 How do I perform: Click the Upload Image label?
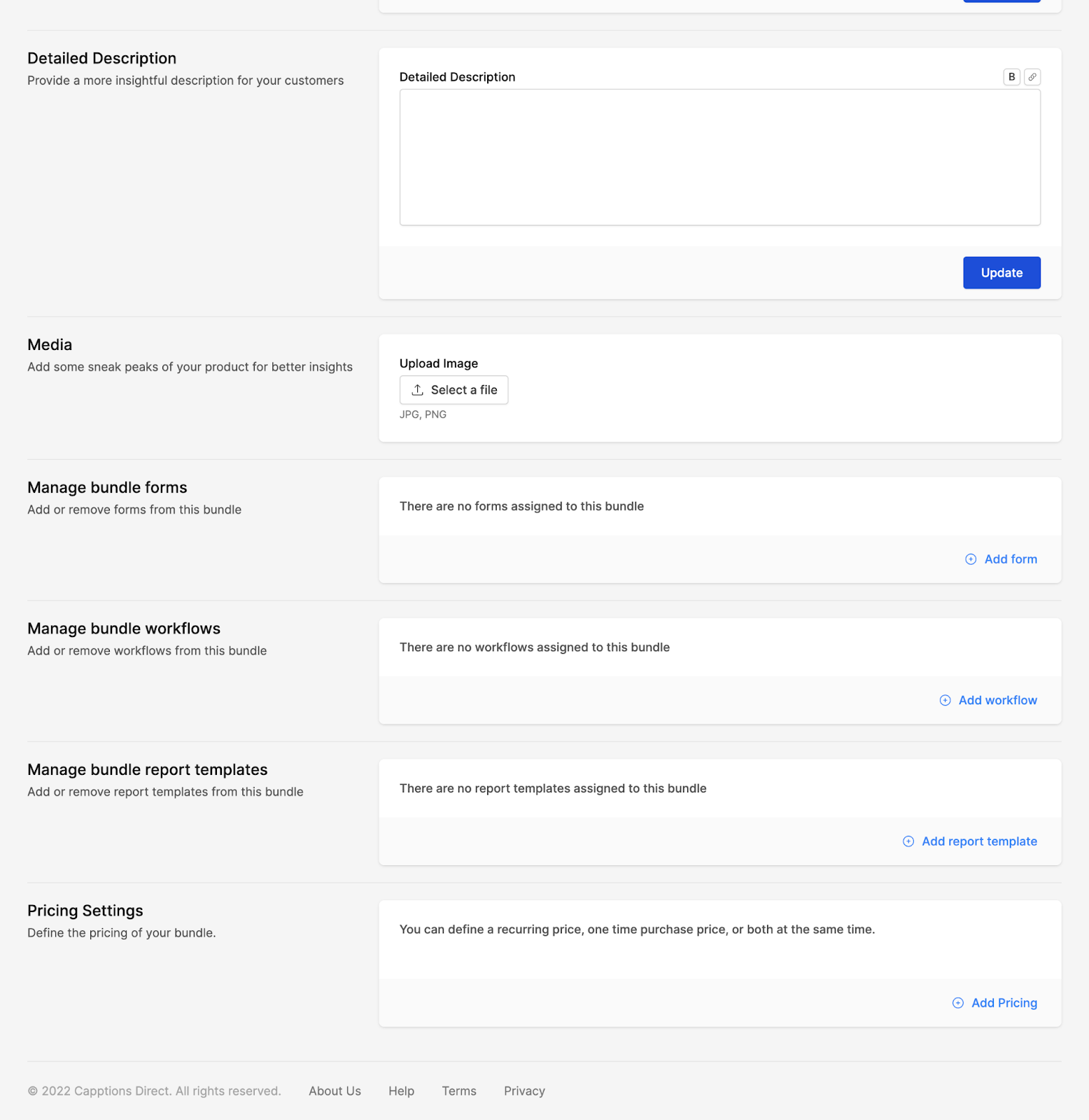[x=439, y=363]
